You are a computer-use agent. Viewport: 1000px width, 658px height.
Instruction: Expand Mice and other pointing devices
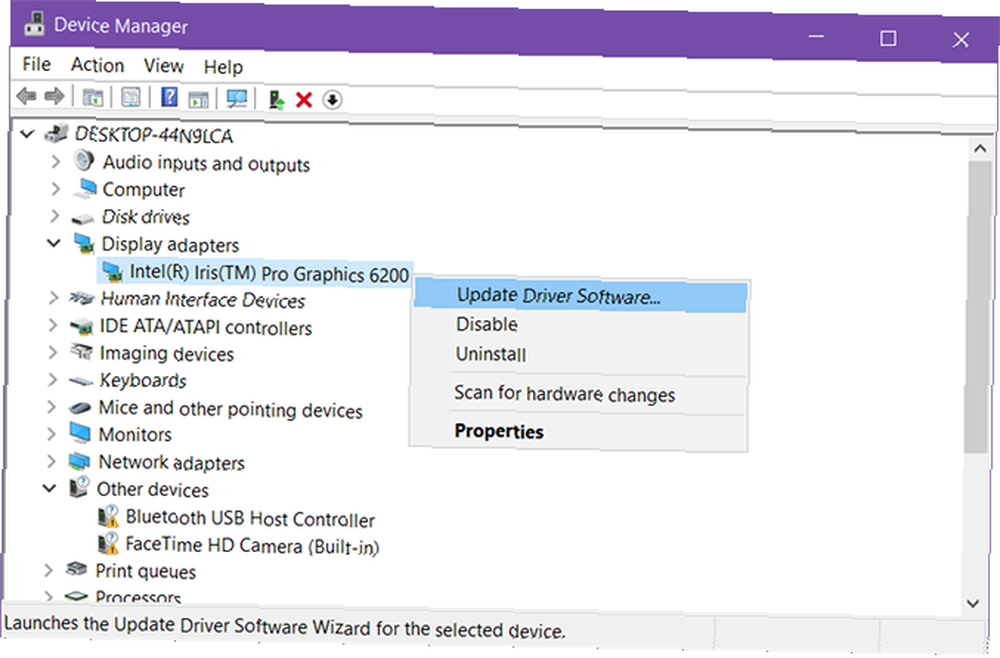(x=52, y=407)
